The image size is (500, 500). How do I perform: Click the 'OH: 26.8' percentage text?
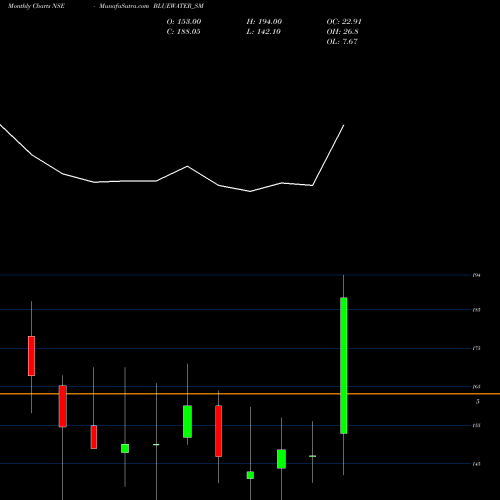coord(343,32)
